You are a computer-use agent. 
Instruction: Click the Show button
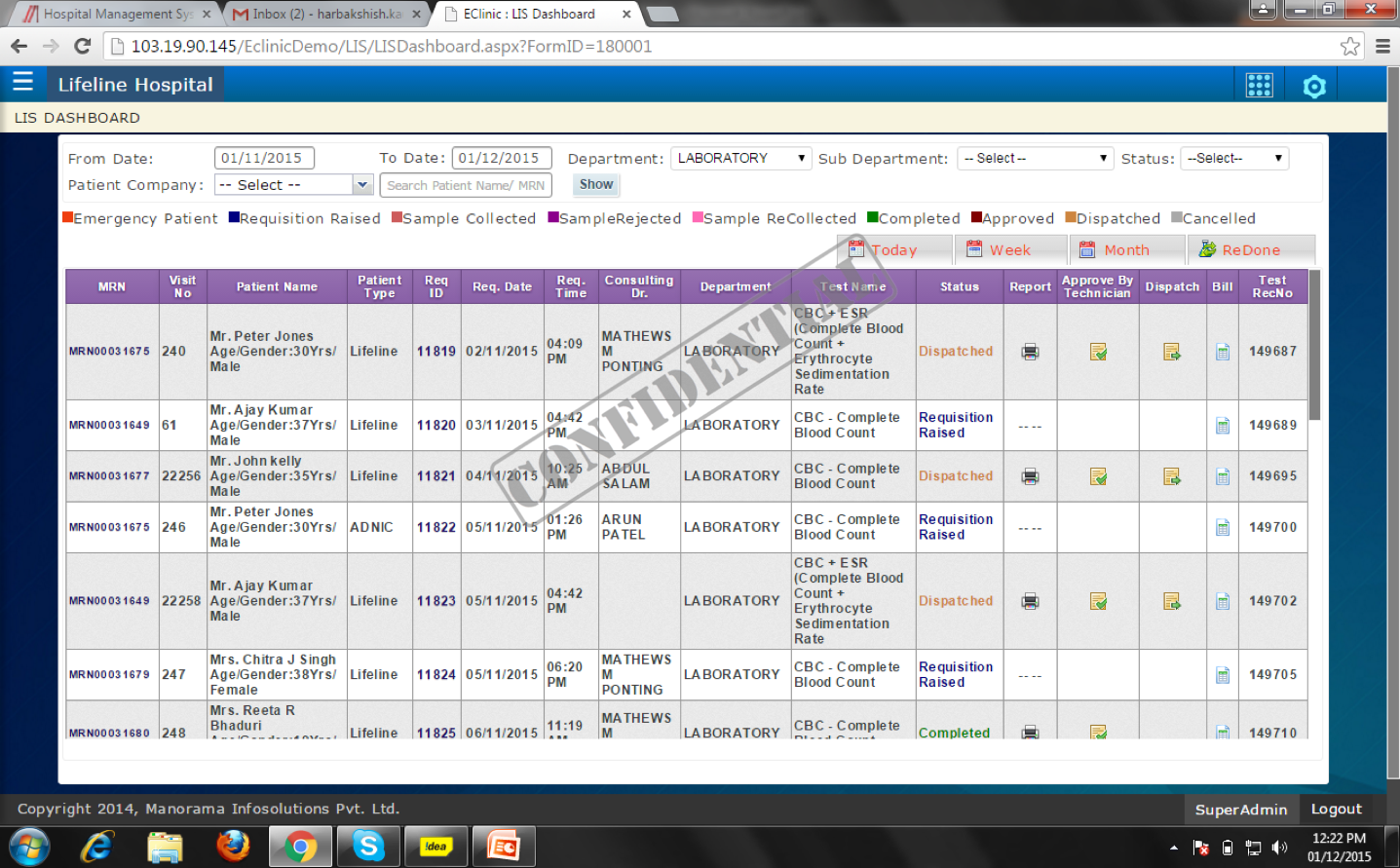596,184
